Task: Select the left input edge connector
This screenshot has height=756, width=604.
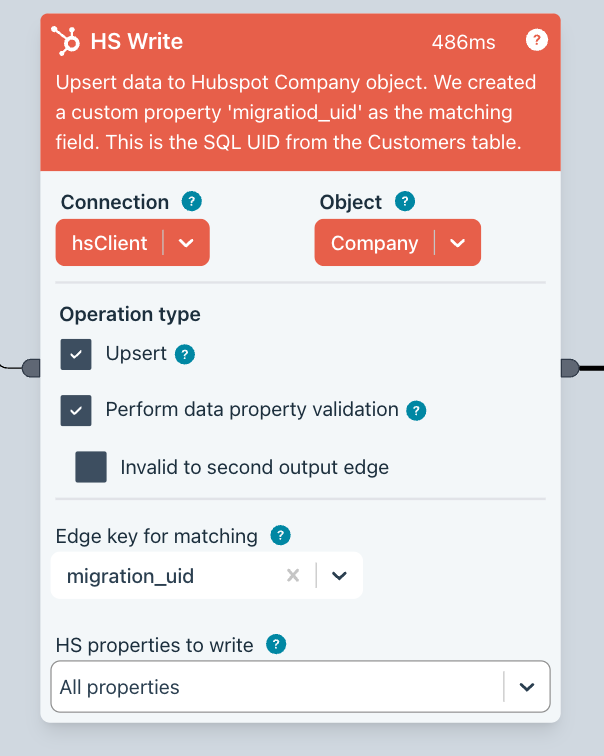Action: pyautogui.click(x=31, y=368)
